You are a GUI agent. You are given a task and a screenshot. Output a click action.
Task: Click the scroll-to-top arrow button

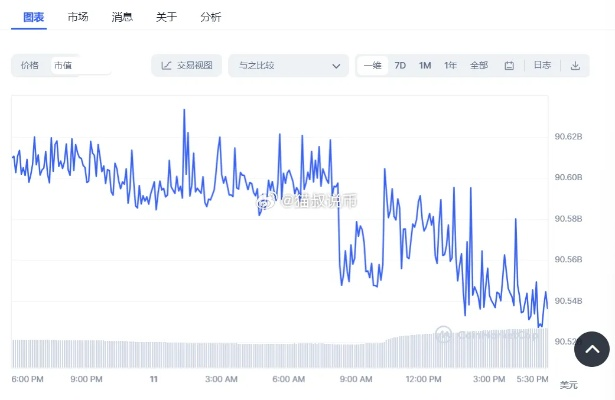(x=590, y=349)
